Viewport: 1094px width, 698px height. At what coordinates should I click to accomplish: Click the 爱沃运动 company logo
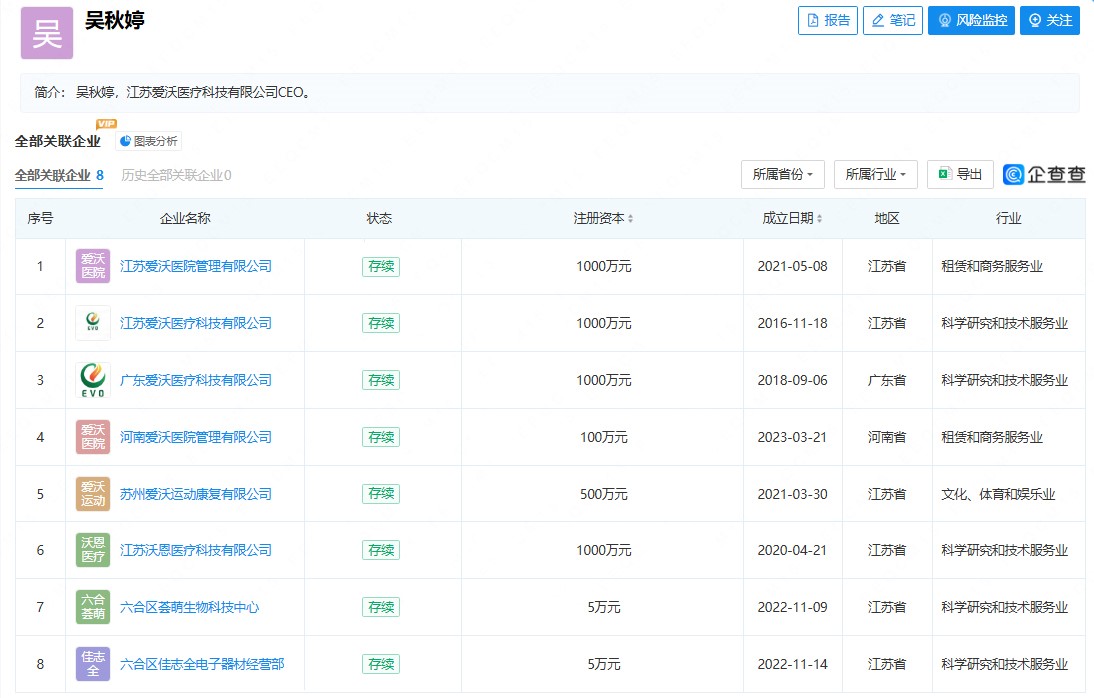tap(93, 494)
